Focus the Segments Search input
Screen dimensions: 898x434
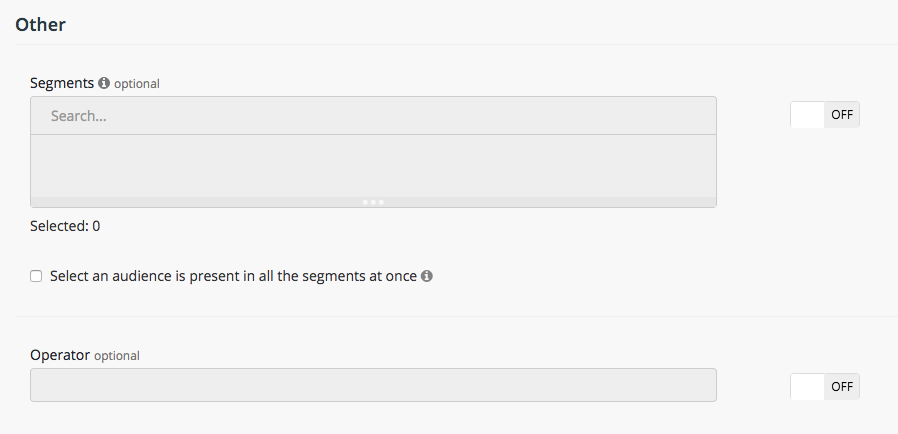[373, 116]
